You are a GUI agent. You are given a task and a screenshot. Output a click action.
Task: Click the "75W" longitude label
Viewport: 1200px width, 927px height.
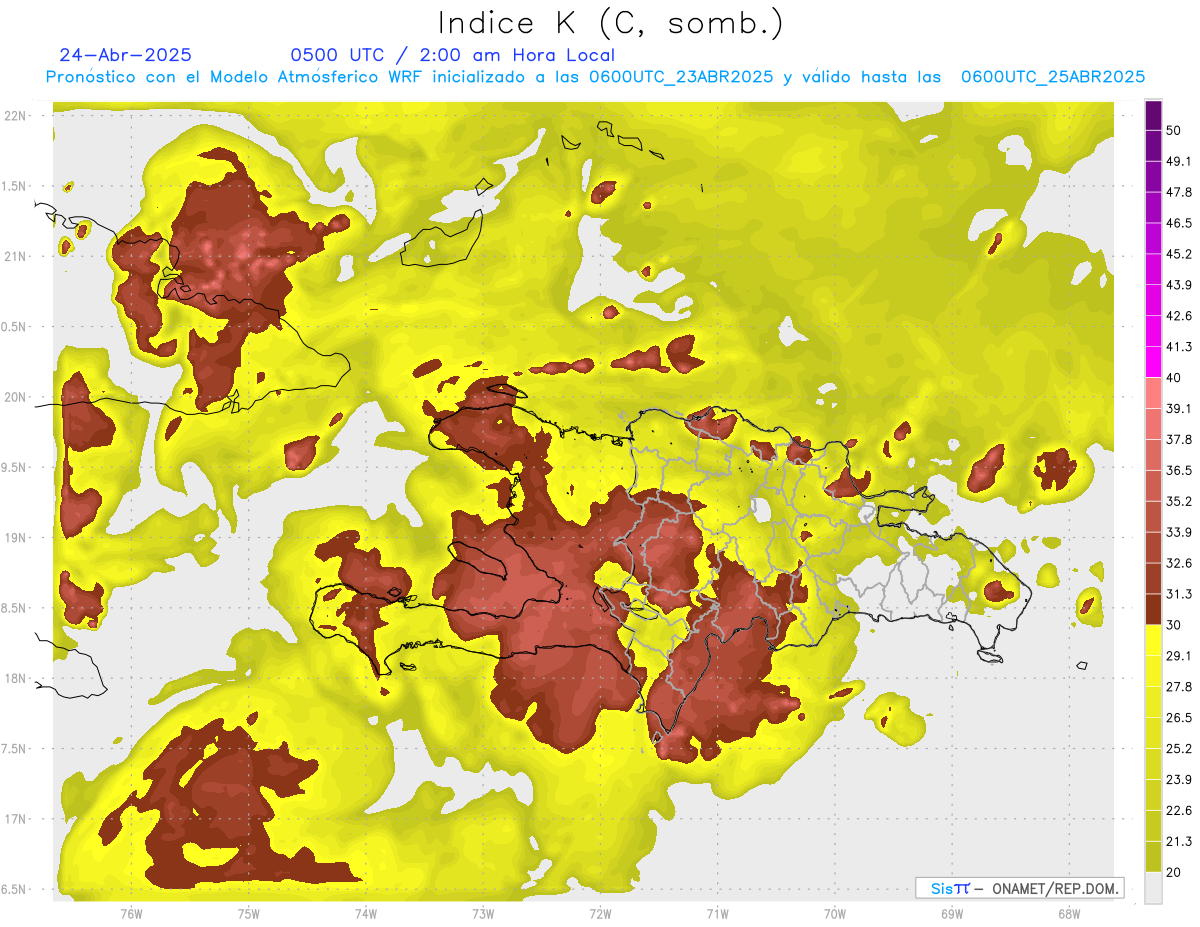tap(249, 913)
